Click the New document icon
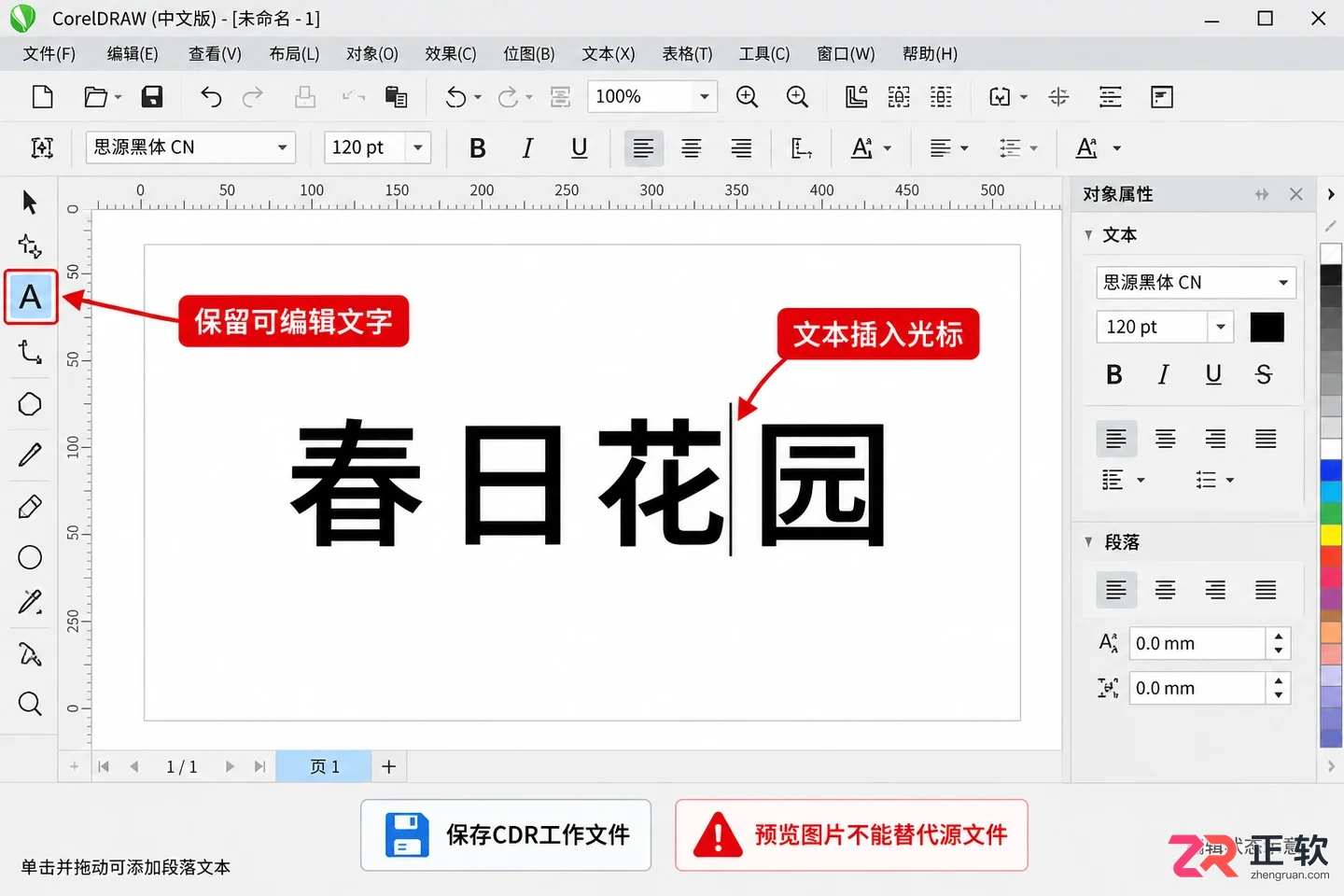Viewport: 1344px width, 896px height. point(43,97)
